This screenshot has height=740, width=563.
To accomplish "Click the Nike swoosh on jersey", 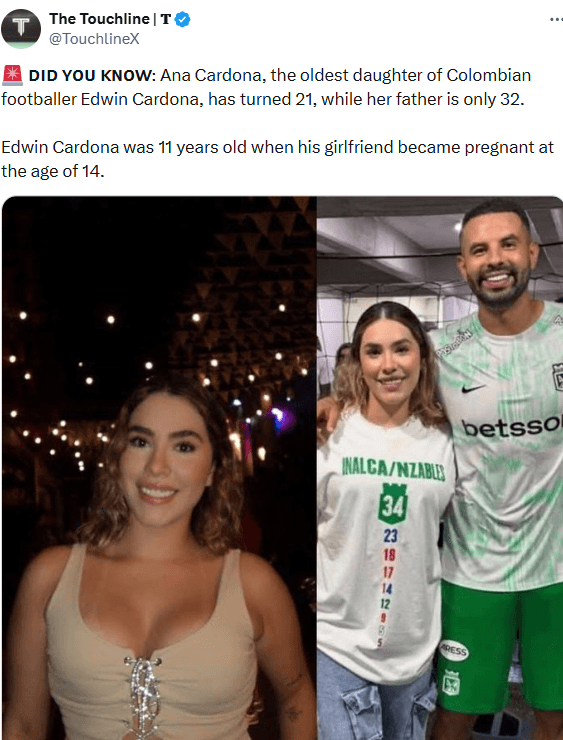I will [473, 388].
